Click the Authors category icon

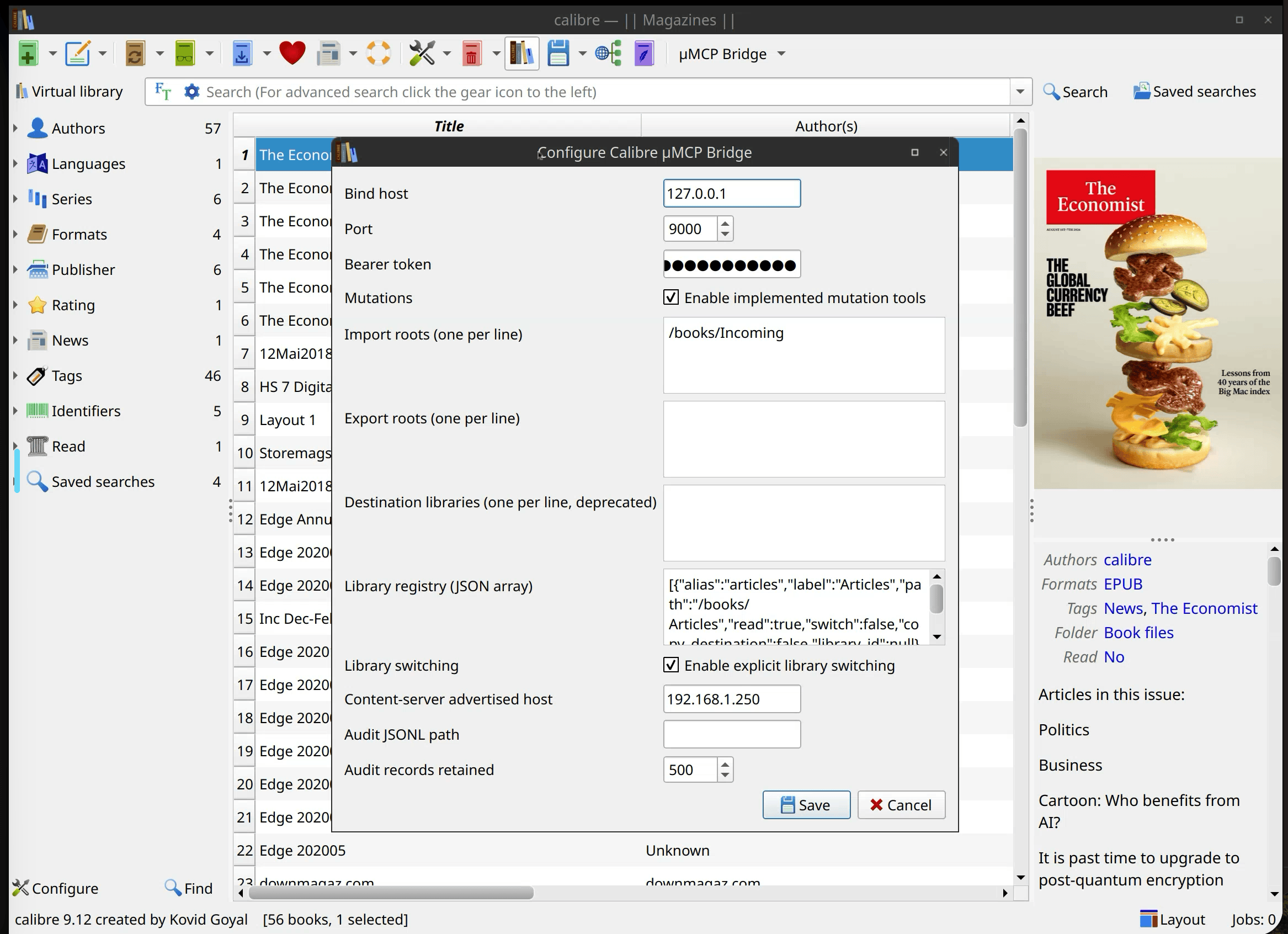38,129
